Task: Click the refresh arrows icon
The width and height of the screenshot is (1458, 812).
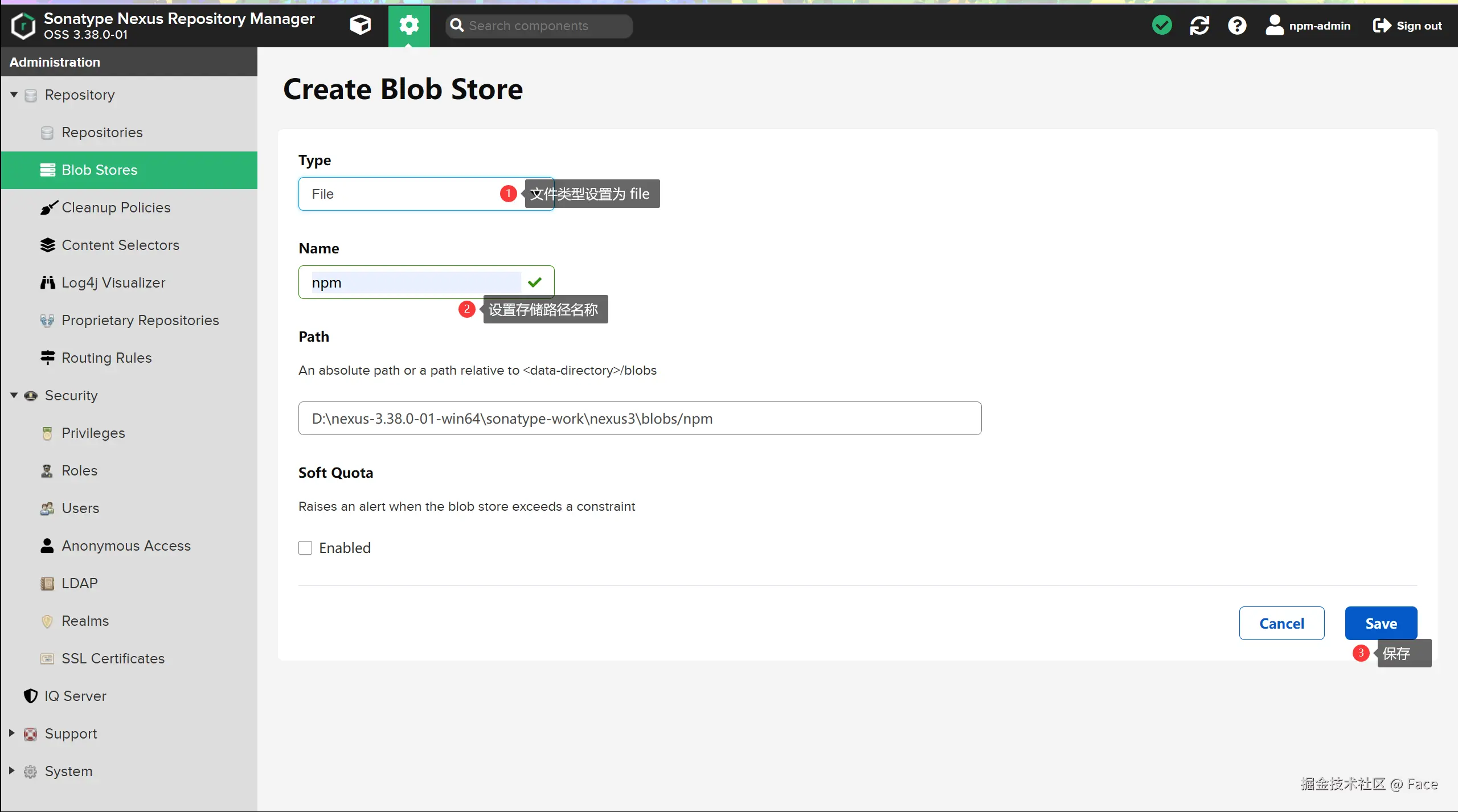Action: [1199, 25]
